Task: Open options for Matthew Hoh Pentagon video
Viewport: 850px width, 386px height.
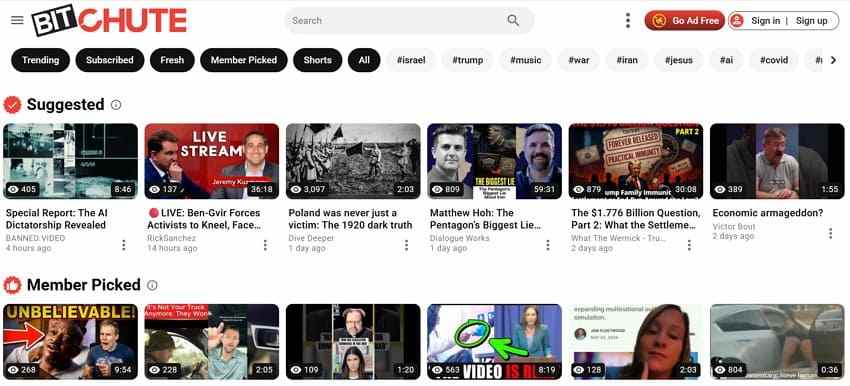Action: click(x=548, y=246)
